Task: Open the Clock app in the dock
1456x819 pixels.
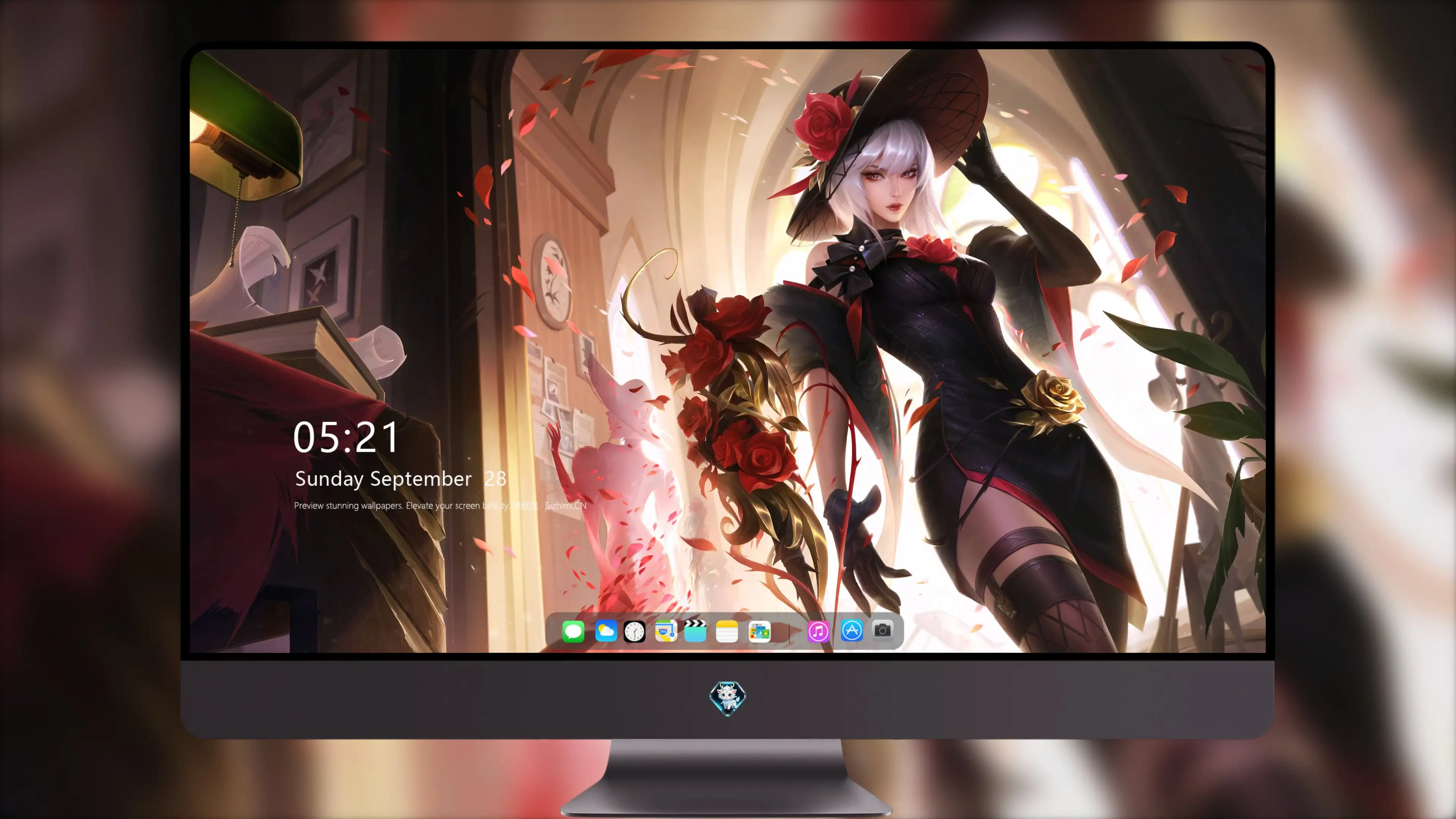Action: click(x=634, y=631)
